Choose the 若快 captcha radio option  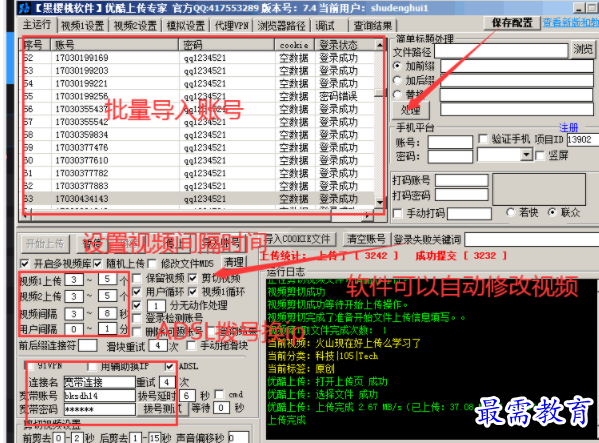(510, 212)
